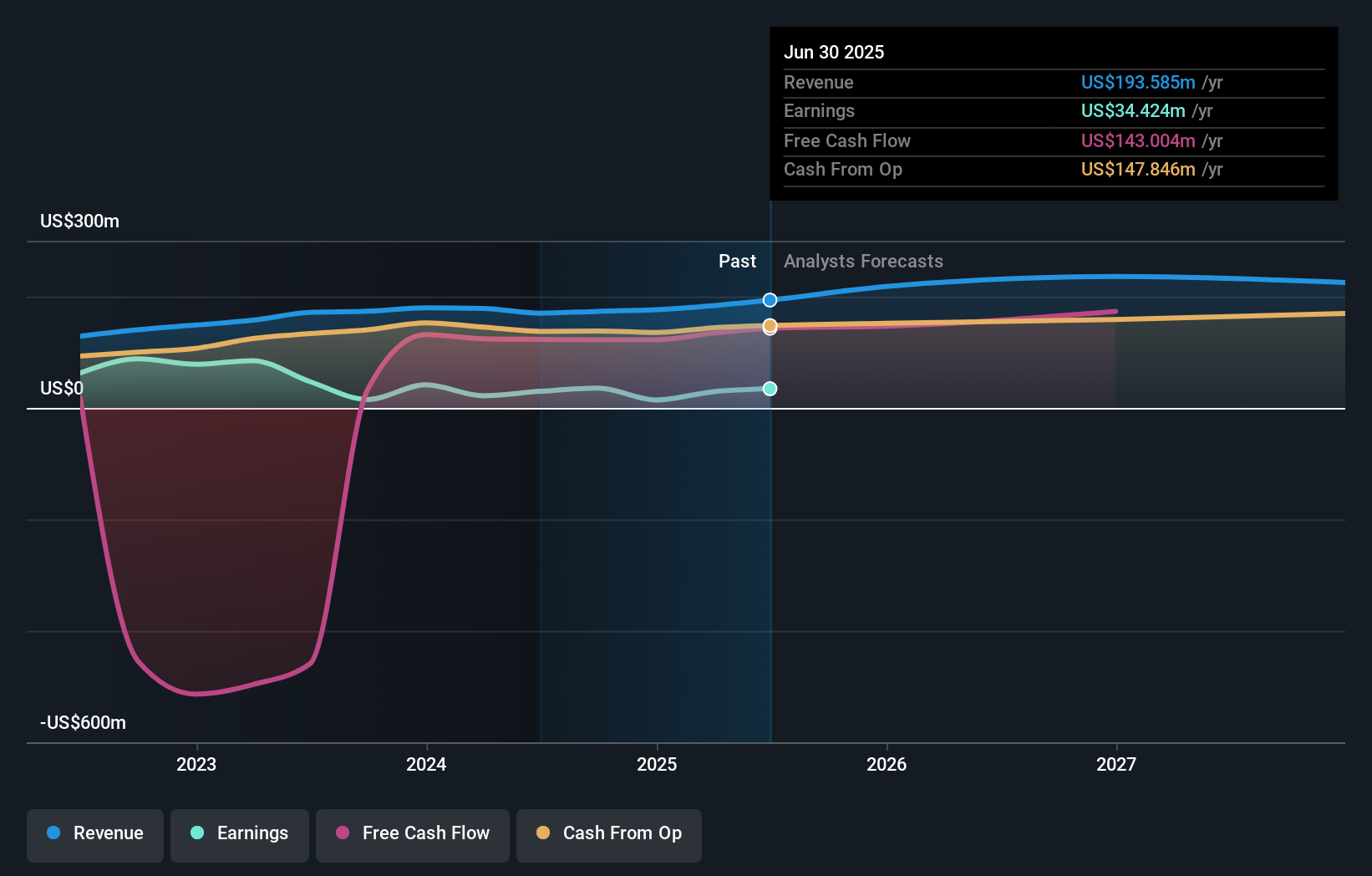1372x876 pixels.
Task: Toggle the Earnings series in the legend
Action: [240, 835]
